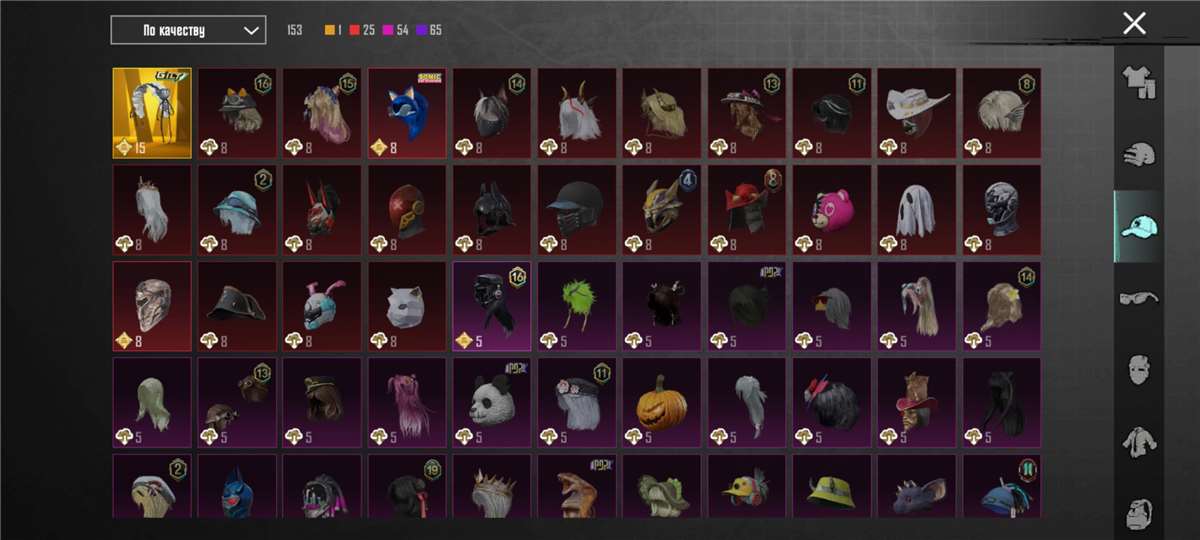The width and height of the screenshot is (1200, 540).
Task: Open the full head mask category icon
Action: (x=1138, y=512)
